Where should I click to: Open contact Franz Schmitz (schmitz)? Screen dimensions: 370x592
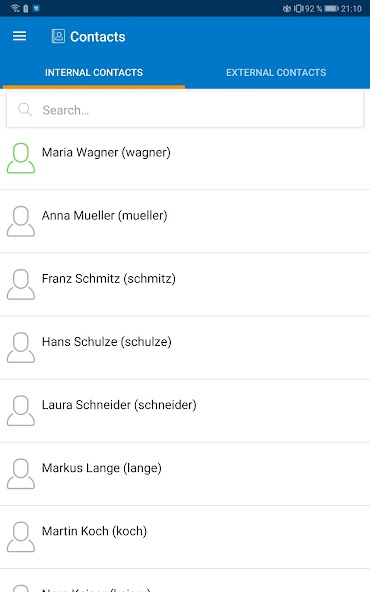185,284
